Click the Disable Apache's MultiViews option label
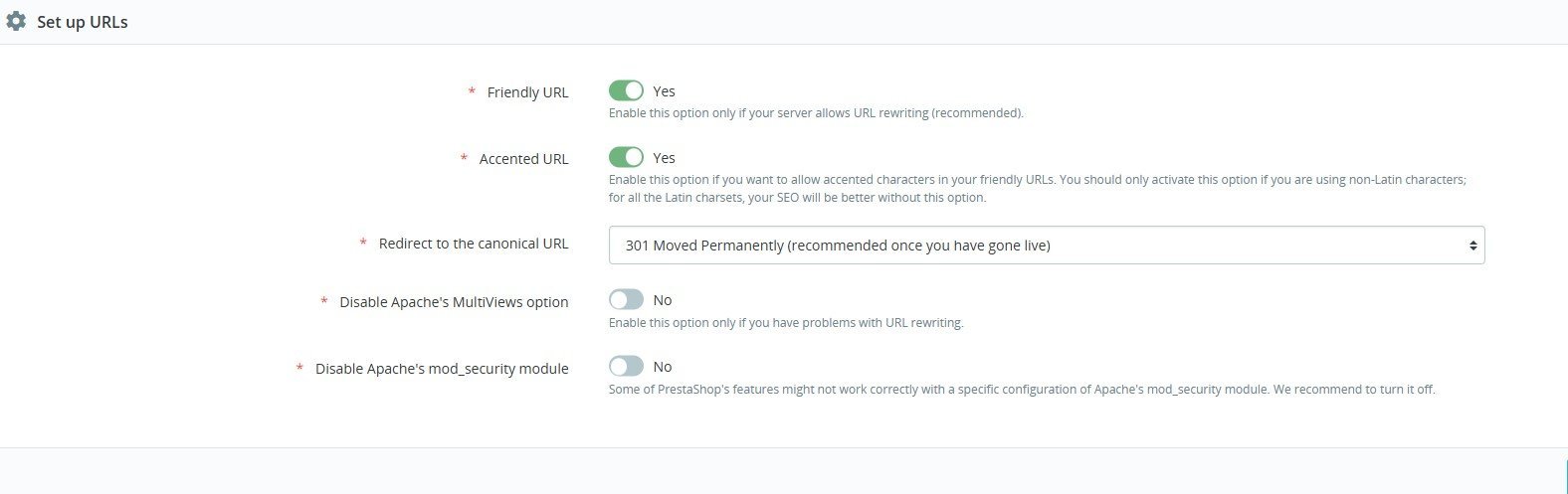The width and height of the screenshot is (1568, 494). tap(454, 302)
